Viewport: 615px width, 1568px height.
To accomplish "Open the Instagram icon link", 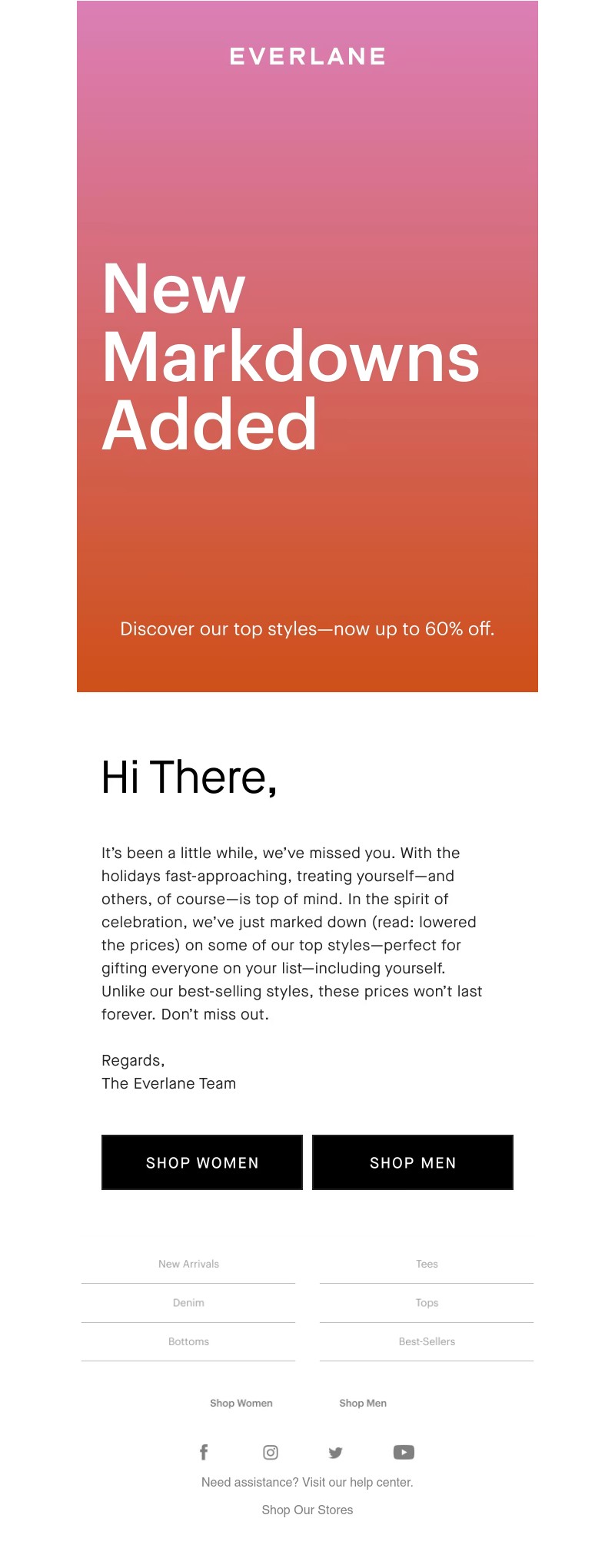I will click(271, 1452).
